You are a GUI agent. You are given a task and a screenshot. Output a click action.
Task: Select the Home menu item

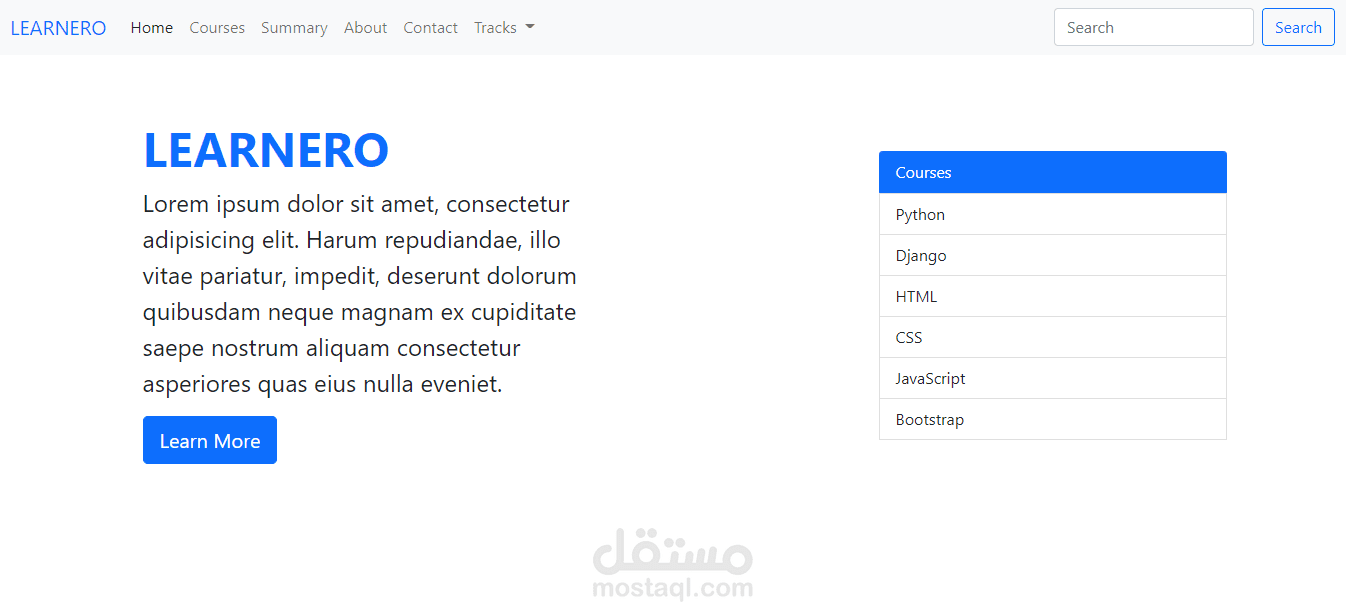click(151, 27)
